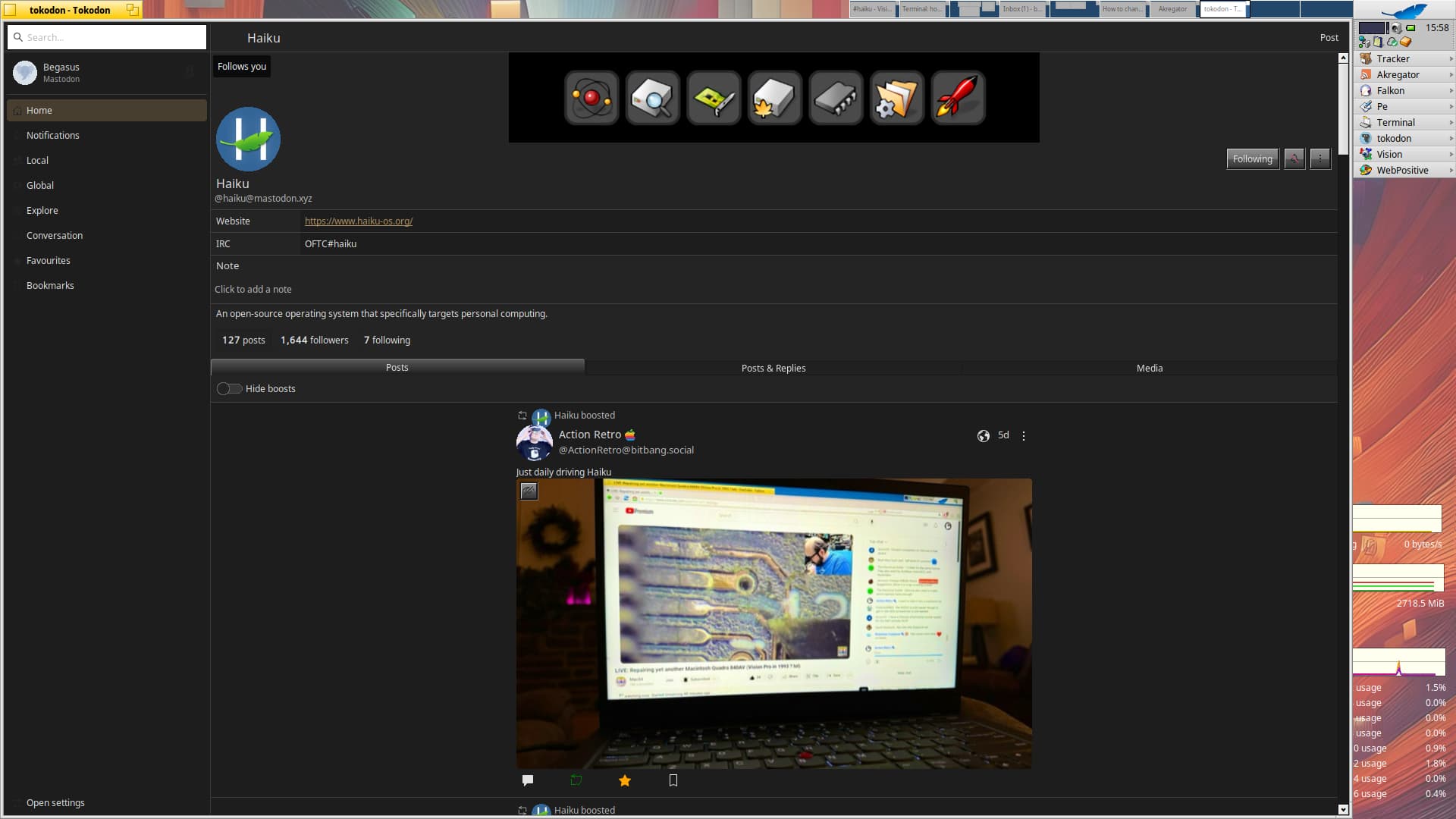Click the large Haiku profile avatar
The image size is (1456, 819).
pos(248,139)
